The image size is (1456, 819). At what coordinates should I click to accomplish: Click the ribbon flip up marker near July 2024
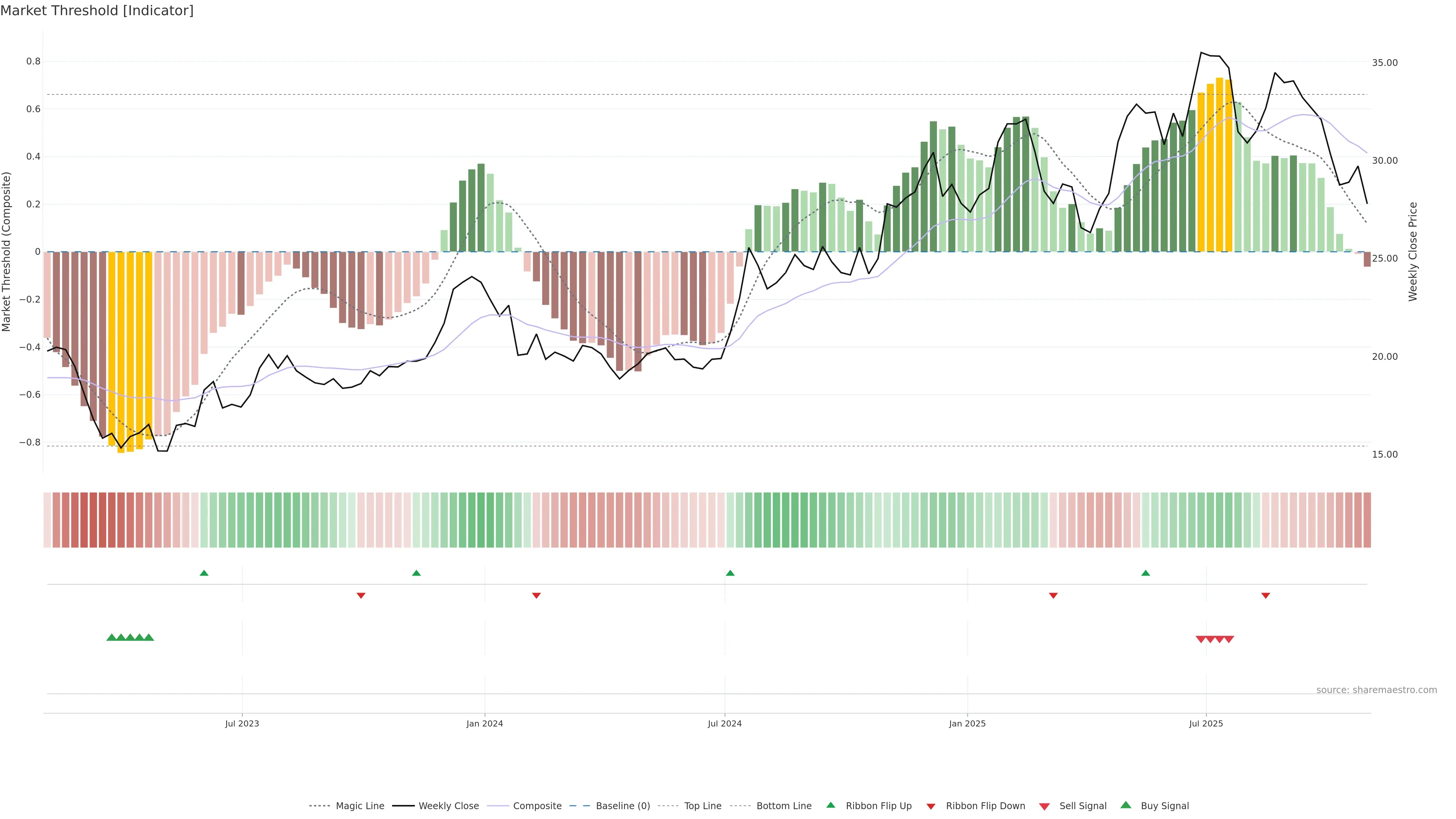coord(730,573)
